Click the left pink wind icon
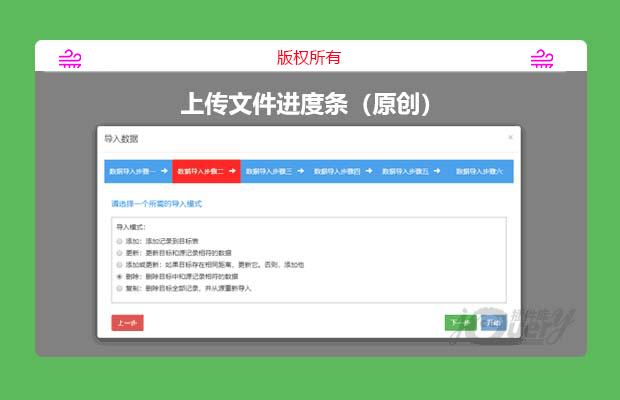 [x=70, y=58]
